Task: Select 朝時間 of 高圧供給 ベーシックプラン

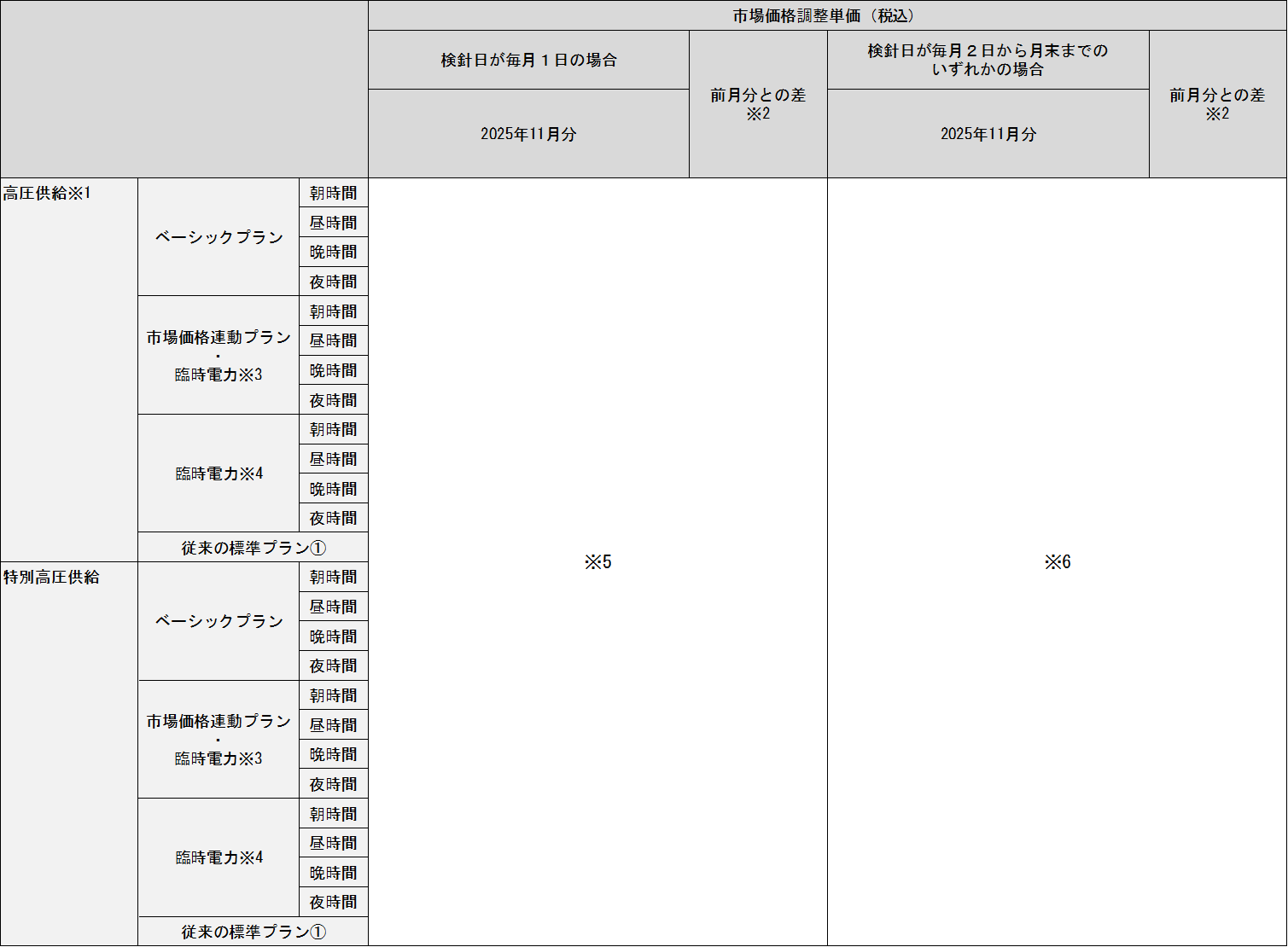Action: pyautogui.click(x=333, y=194)
